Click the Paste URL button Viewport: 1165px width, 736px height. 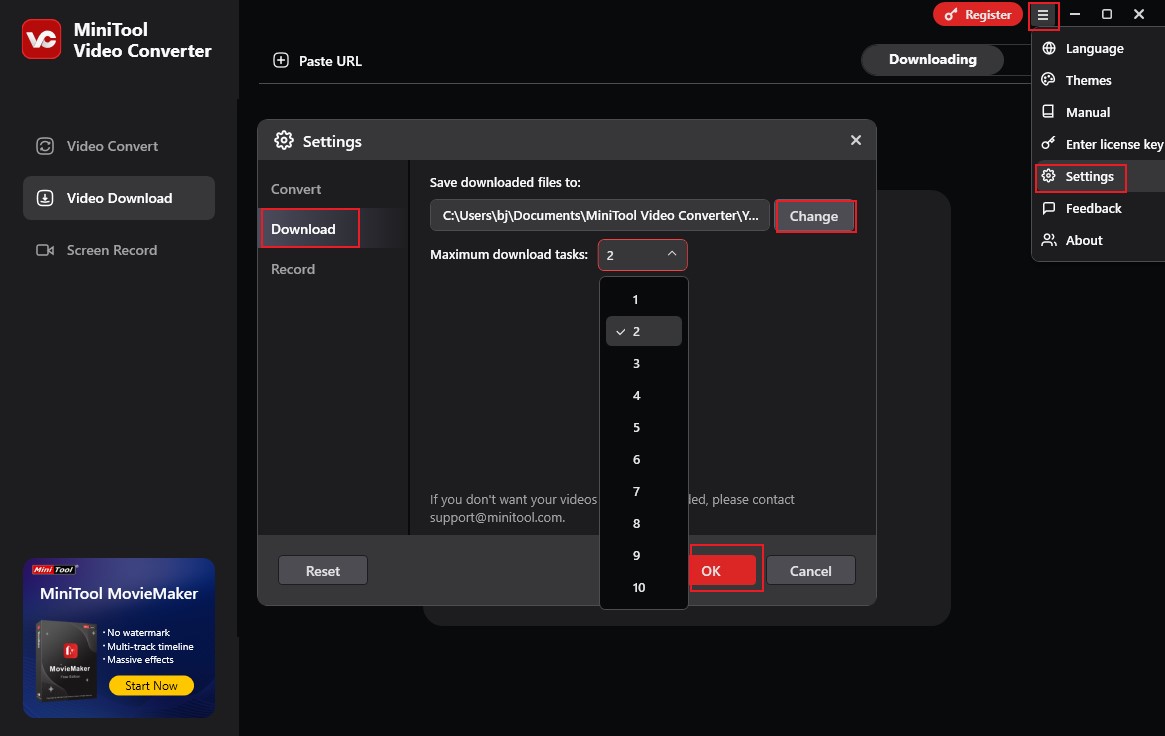317,61
